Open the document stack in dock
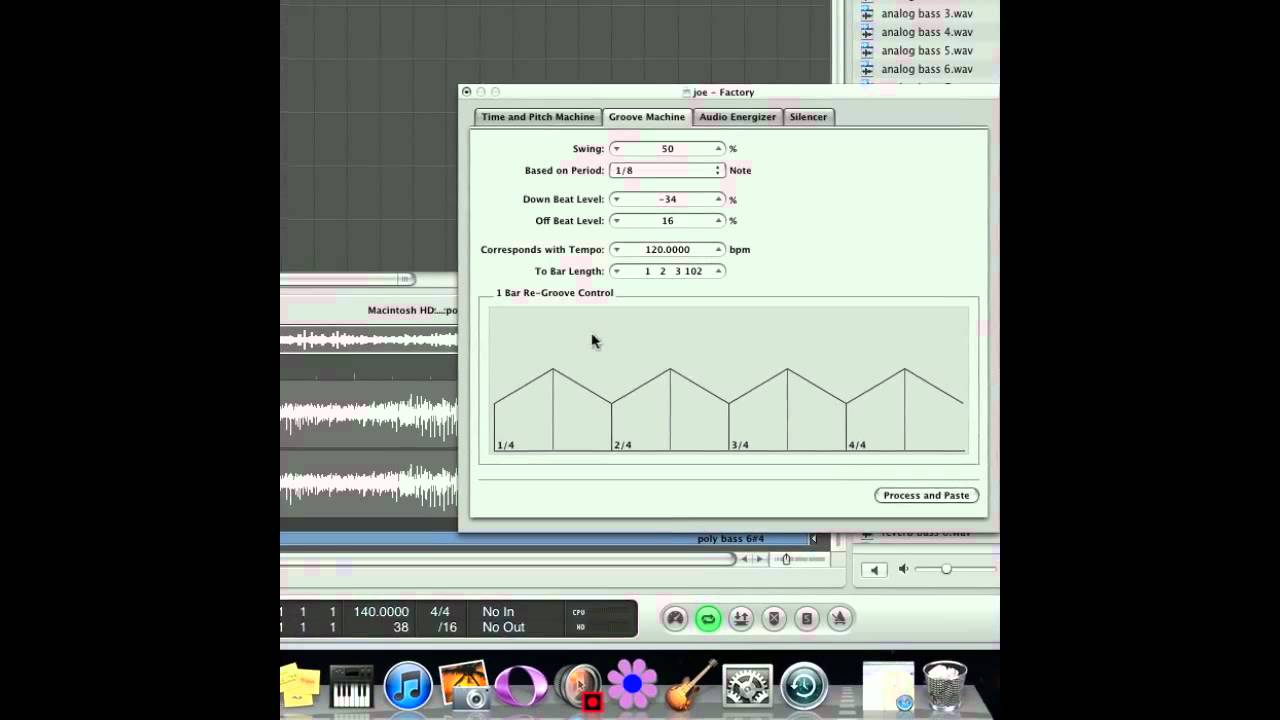Image resolution: width=1280 pixels, height=720 pixels. (888, 687)
